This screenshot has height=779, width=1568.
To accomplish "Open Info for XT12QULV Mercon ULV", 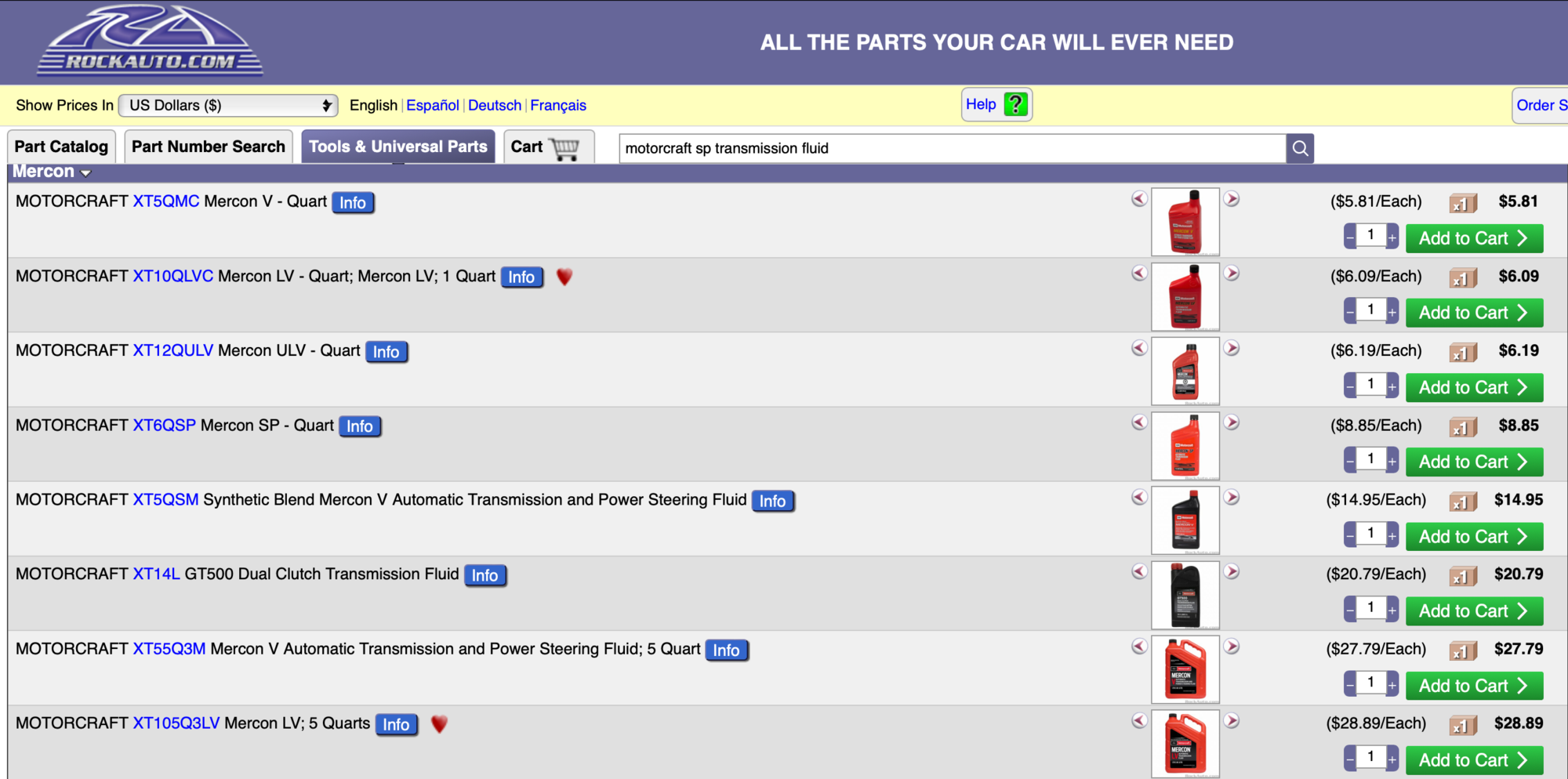I will pos(387,352).
